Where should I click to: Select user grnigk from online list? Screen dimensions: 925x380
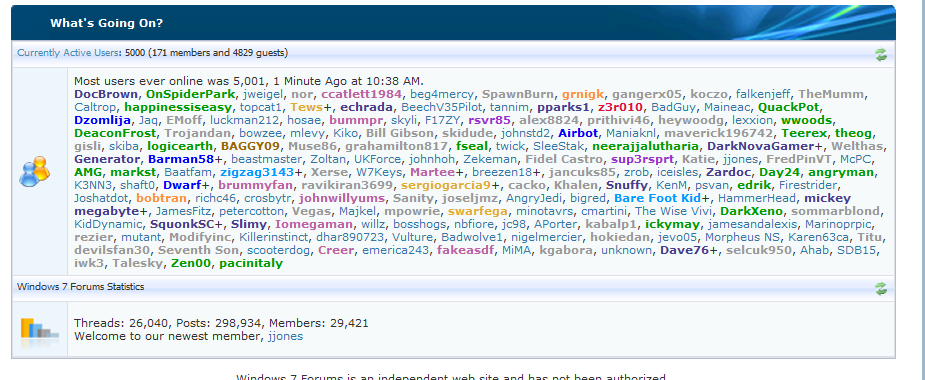point(583,94)
